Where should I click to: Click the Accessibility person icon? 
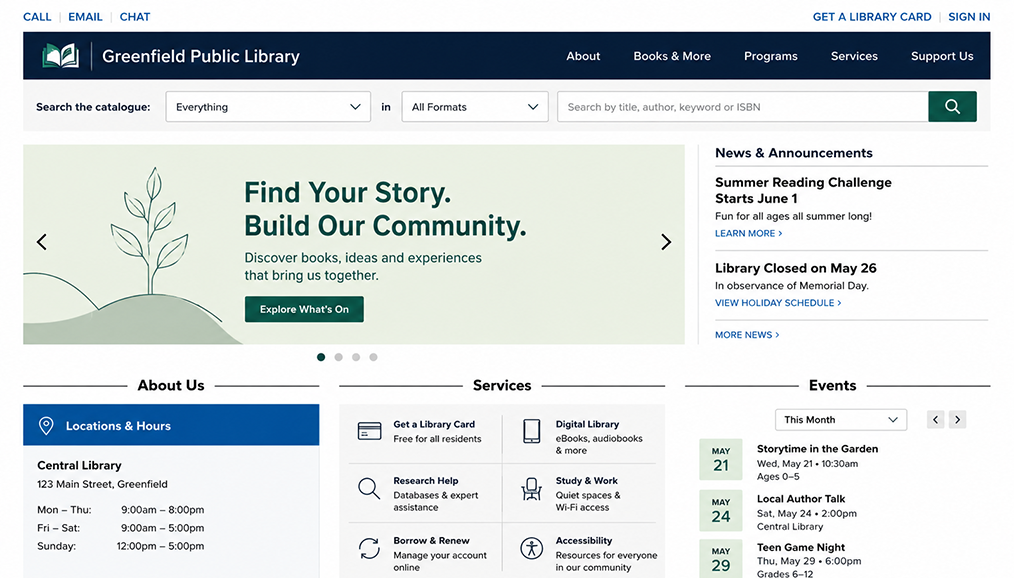(x=532, y=548)
